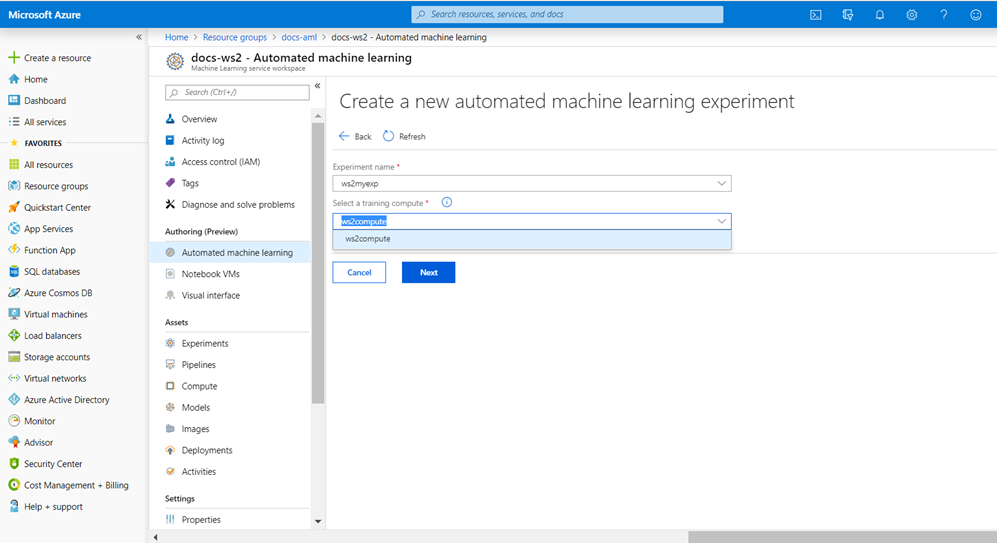Click the Virtual machines monitor icon
This screenshot has height=543, width=997.
point(14,314)
